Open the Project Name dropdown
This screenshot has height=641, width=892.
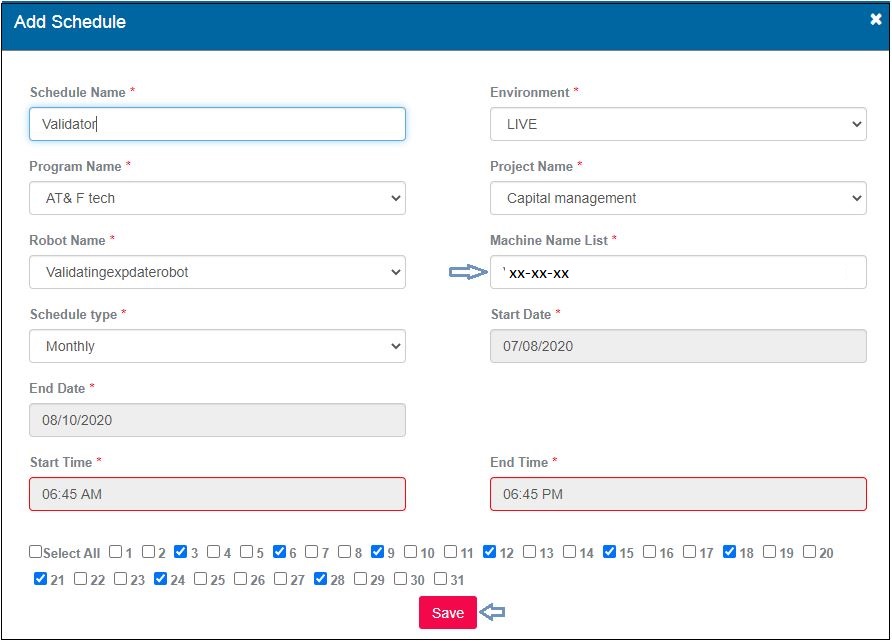678,198
